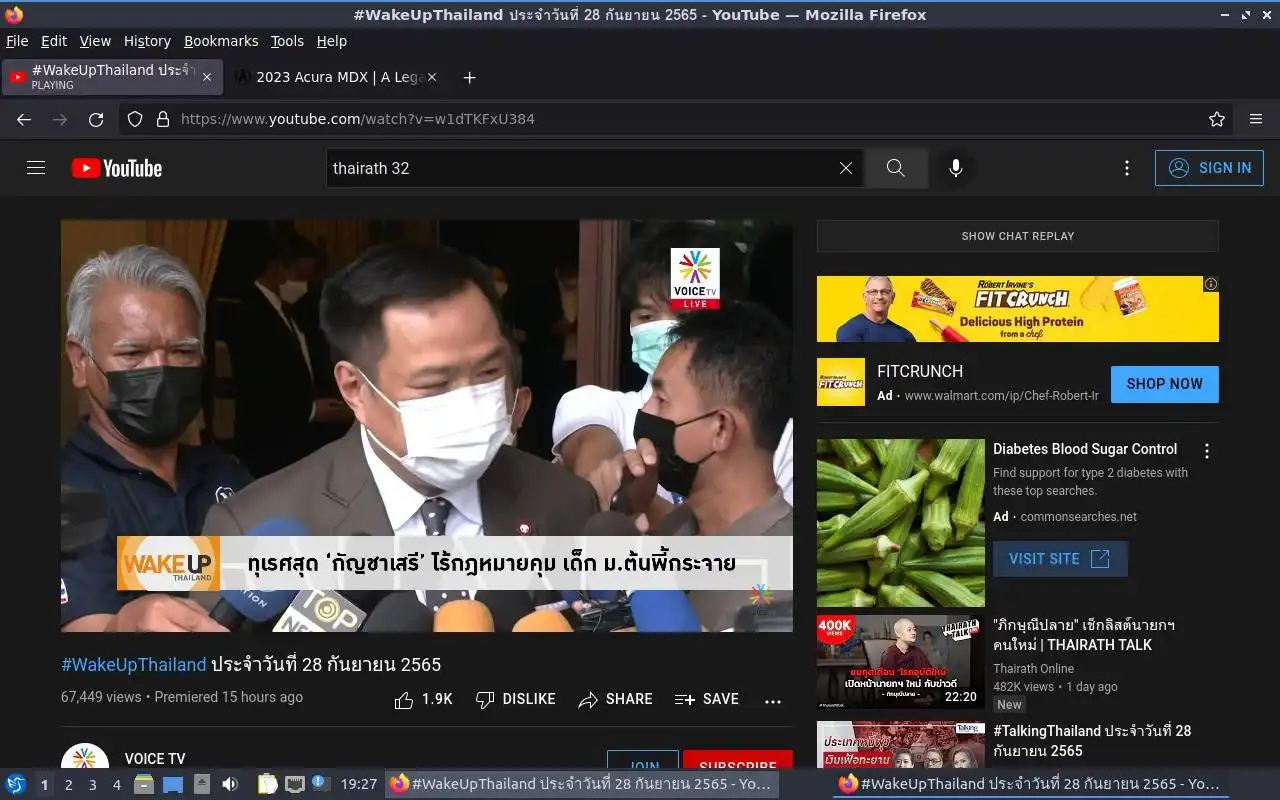
Task: Open FitCrunch ad info icon
Action: (x=1211, y=284)
